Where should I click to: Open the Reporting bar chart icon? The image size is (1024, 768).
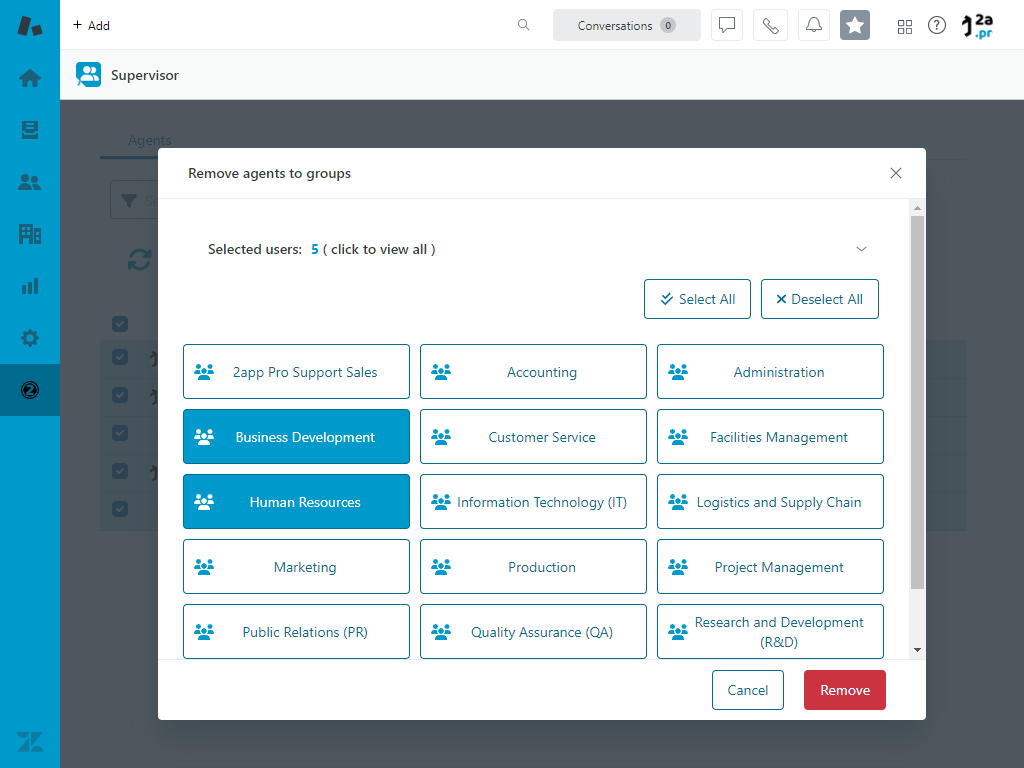[x=30, y=286]
